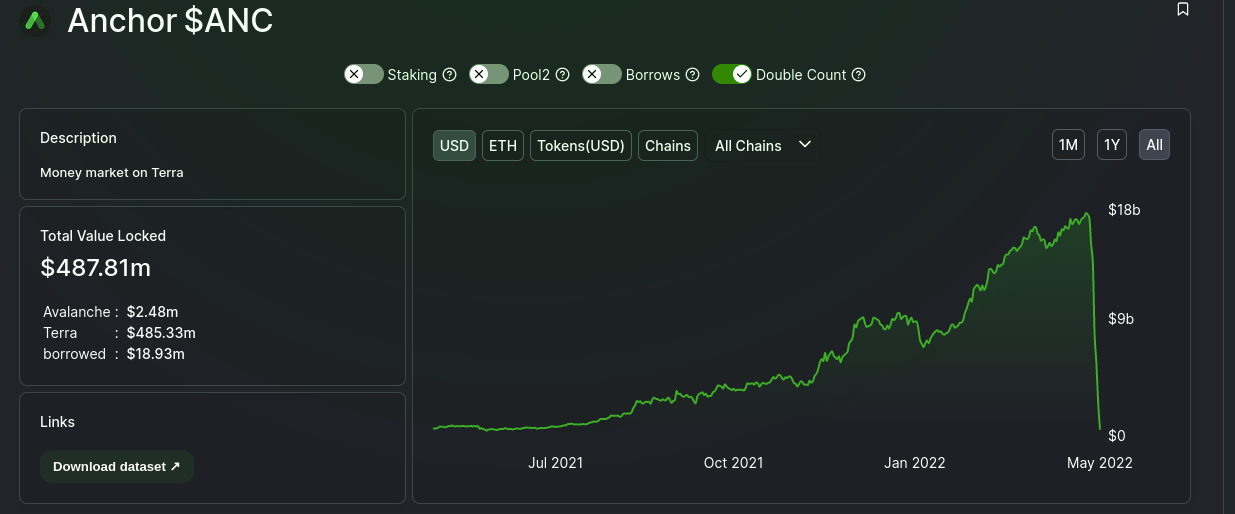The width and height of the screenshot is (1235, 514).
Task: Click the Anchor $ANC page title
Action: 170,20
